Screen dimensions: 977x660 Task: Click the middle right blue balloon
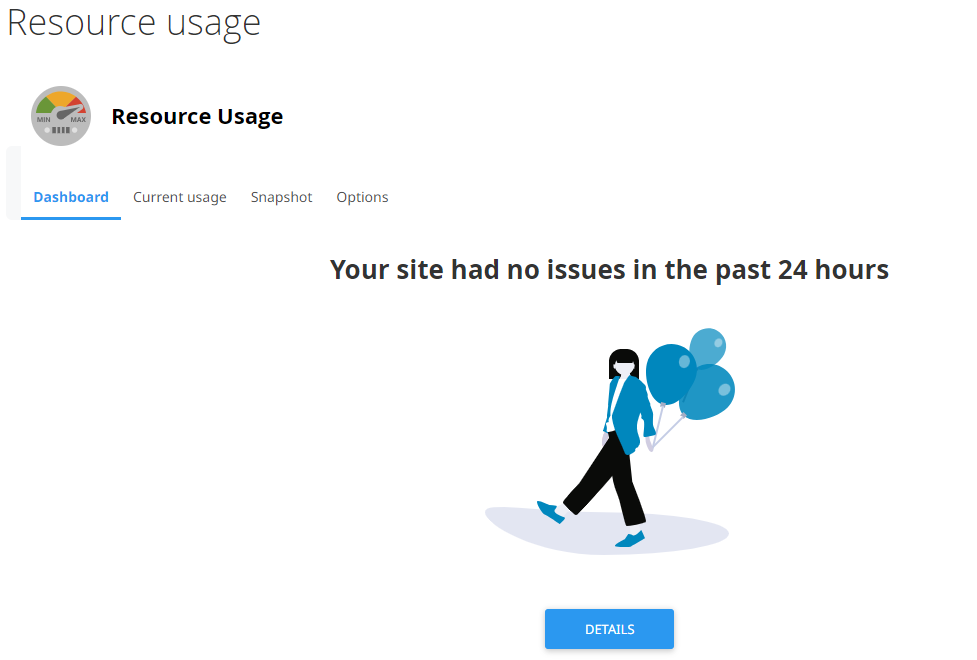pyautogui.click(x=712, y=392)
